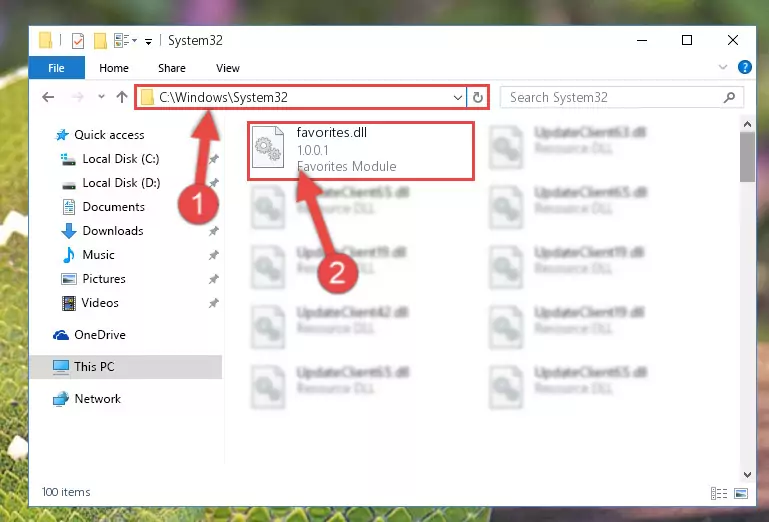
Task: Refresh the System32 folder view
Action: [x=478, y=98]
